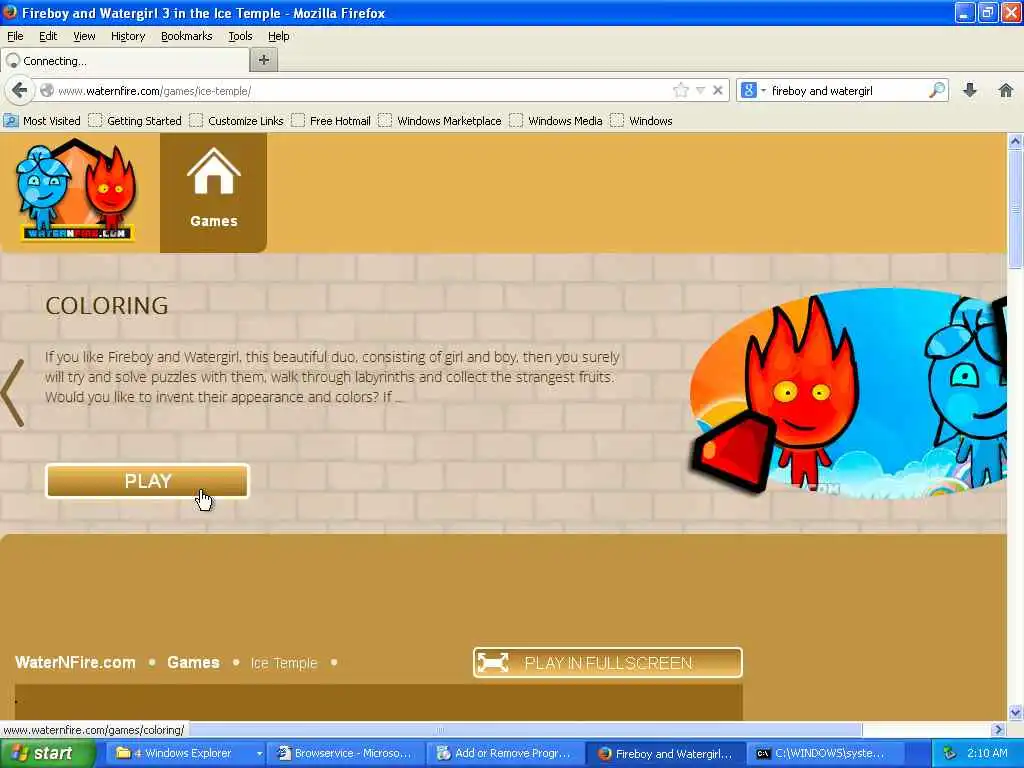This screenshot has width=1024, height=768.
Task: Click the vertical scrollbar up arrow
Action: (1015, 141)
